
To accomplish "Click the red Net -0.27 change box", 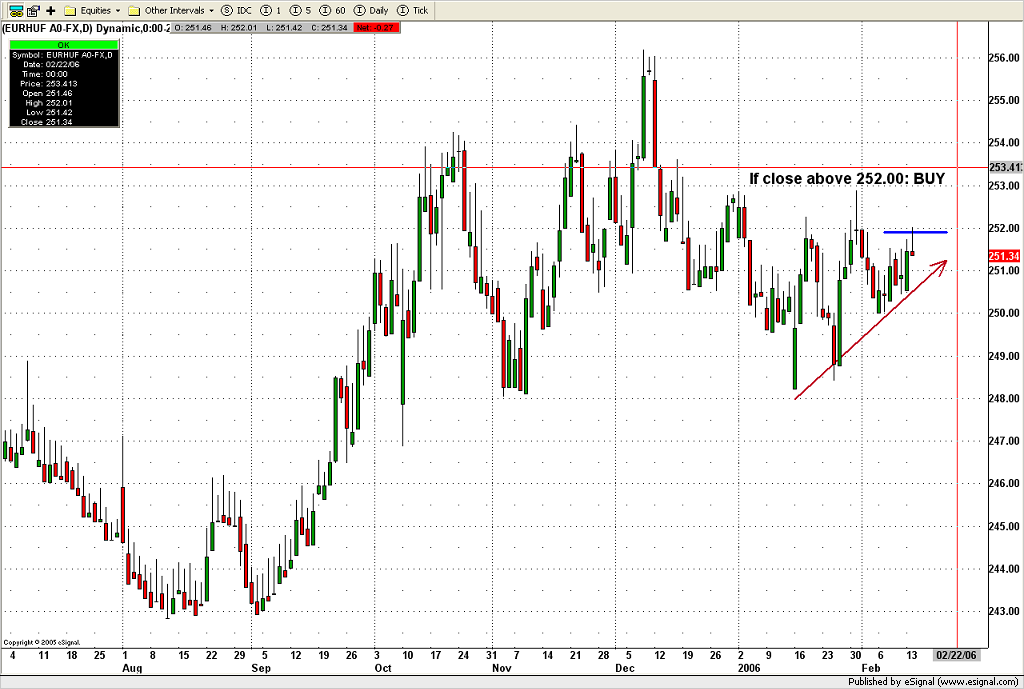I will coord(379,28).
